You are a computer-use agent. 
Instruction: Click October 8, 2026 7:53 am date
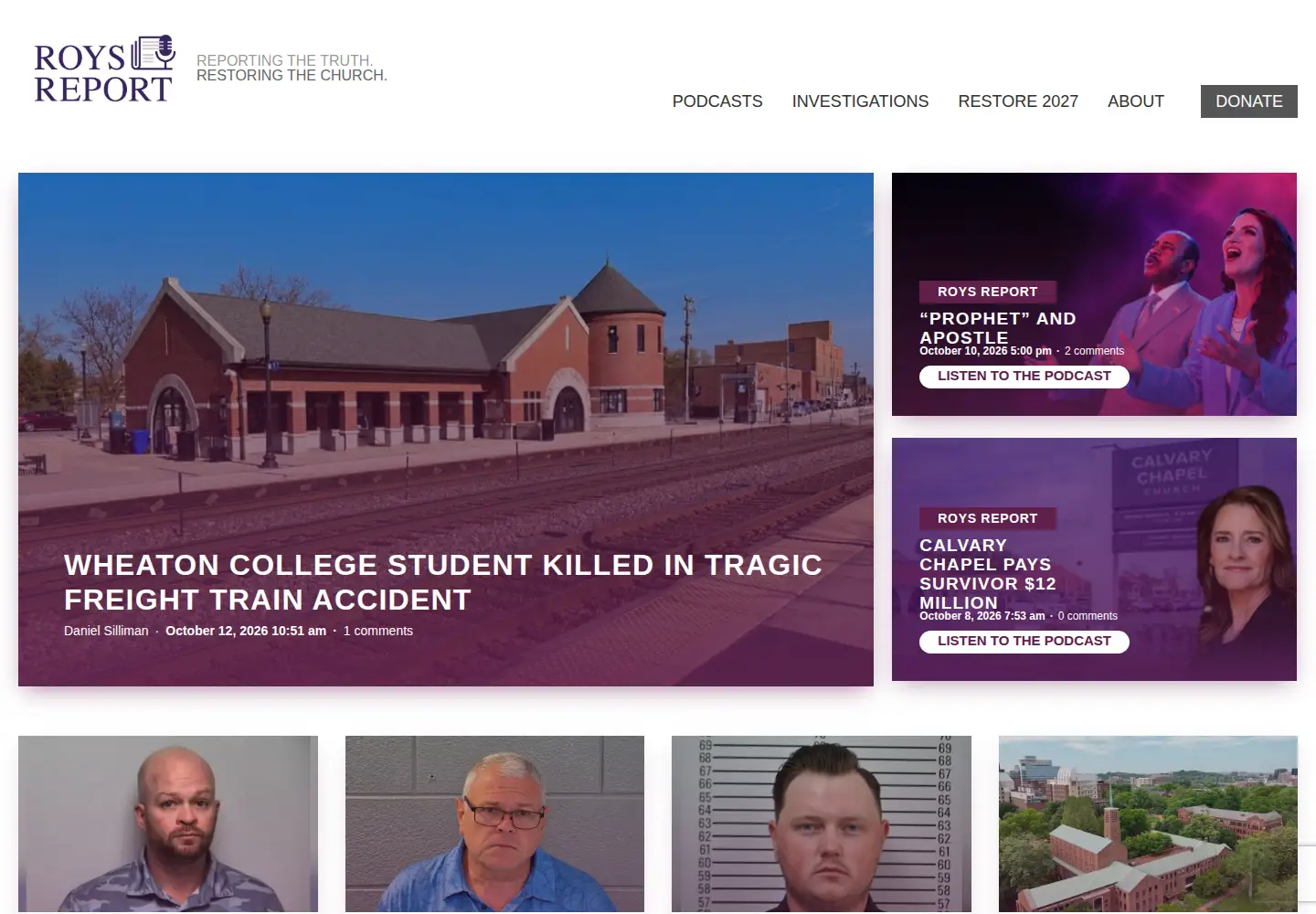[x=982, y=616]
